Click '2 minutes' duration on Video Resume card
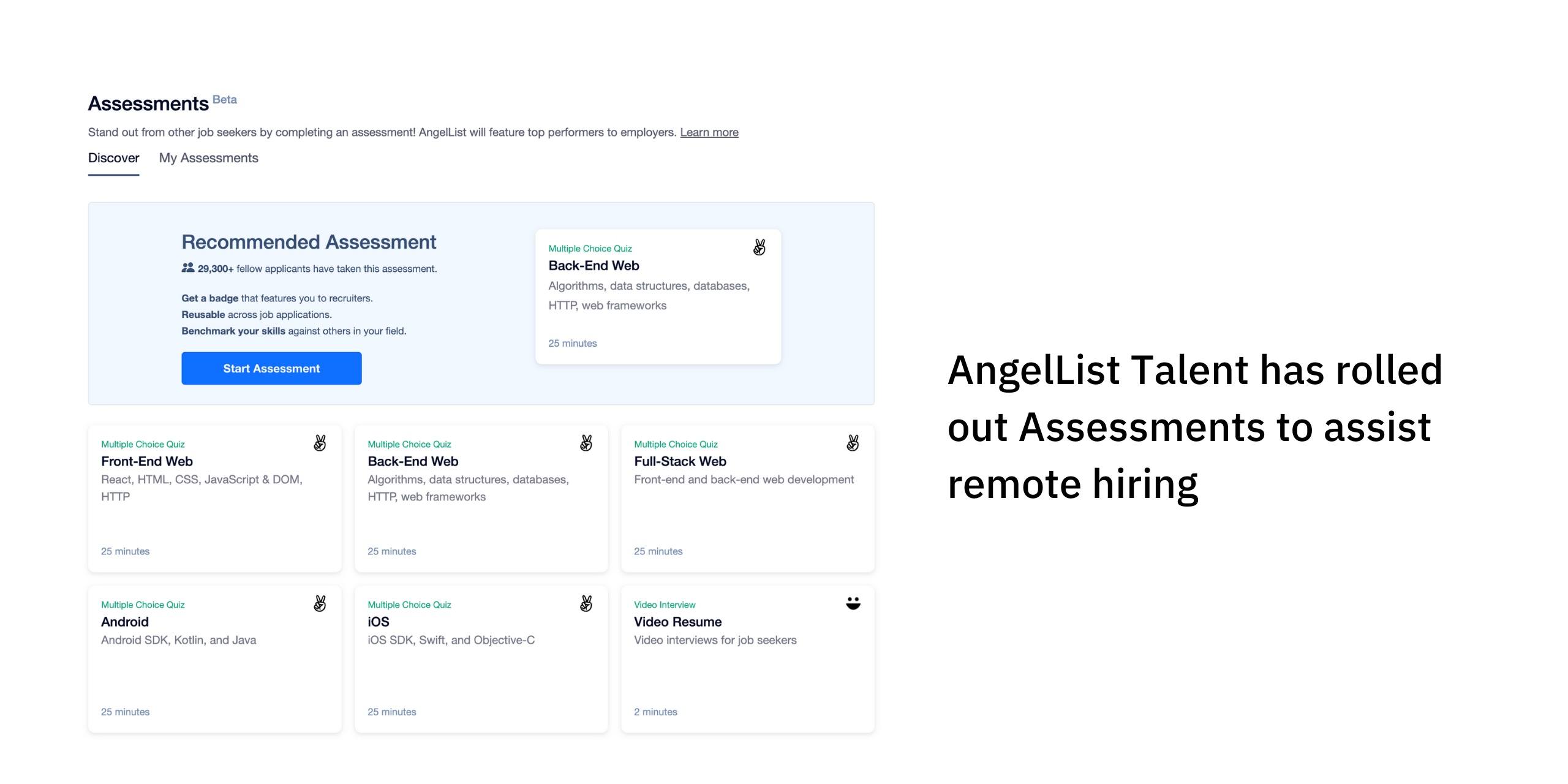The image size is (1568, 784). pyautogui.click(x=655, y=712)
